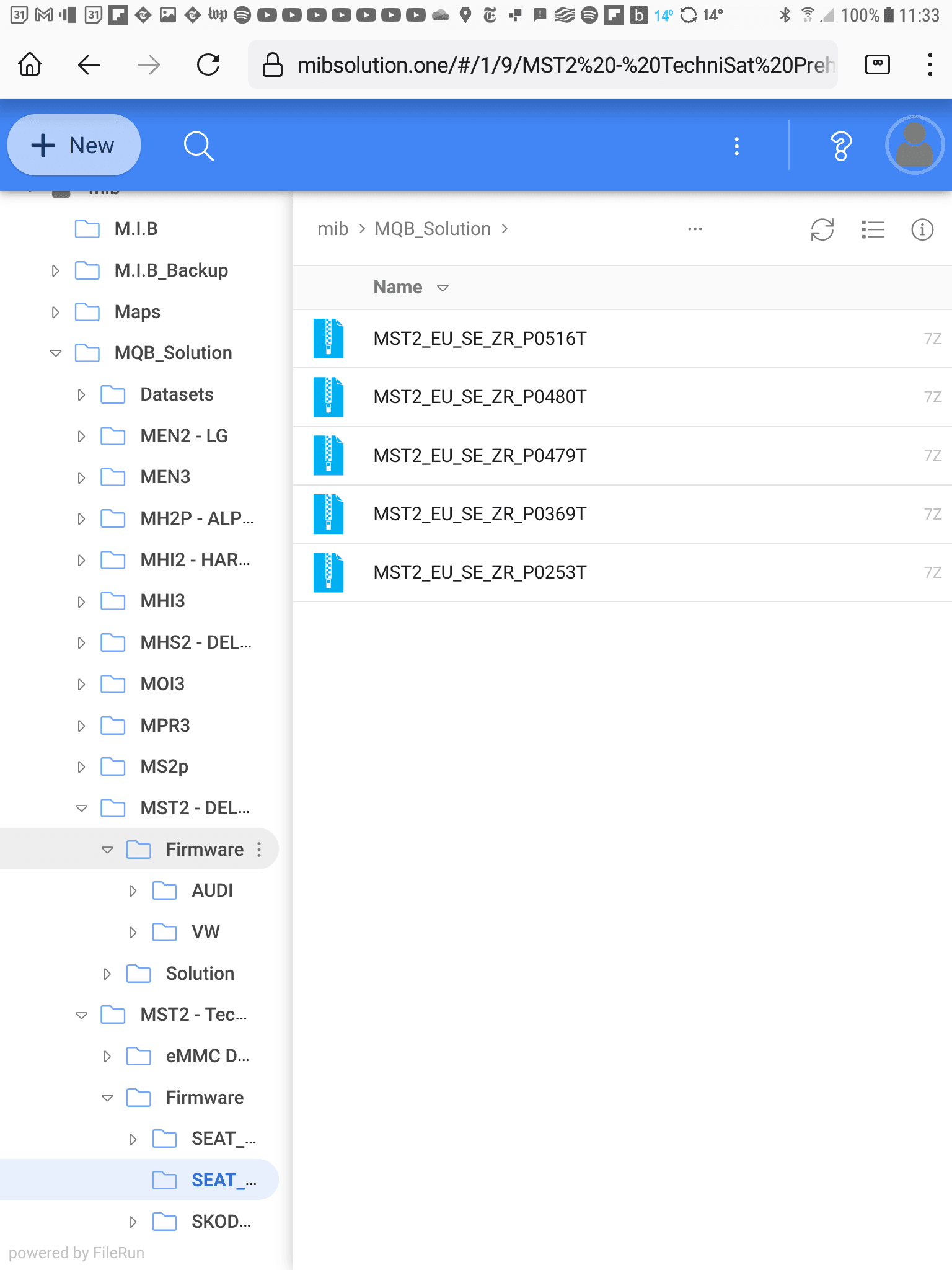Open browser tab switcher
This screenshot has width=952, height=1270.
coord(878,64)
